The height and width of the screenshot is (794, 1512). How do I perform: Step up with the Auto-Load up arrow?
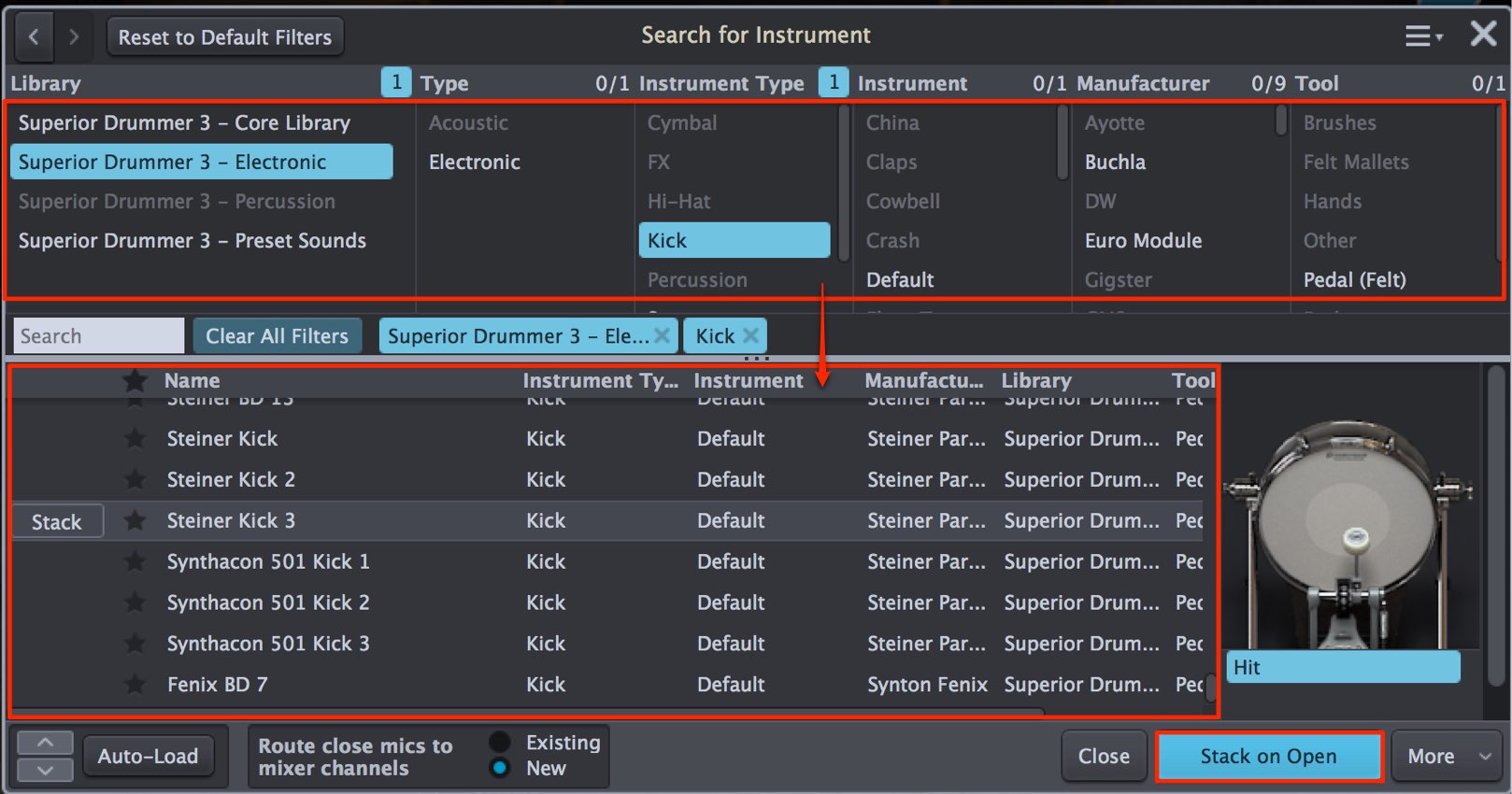point(45,744)
